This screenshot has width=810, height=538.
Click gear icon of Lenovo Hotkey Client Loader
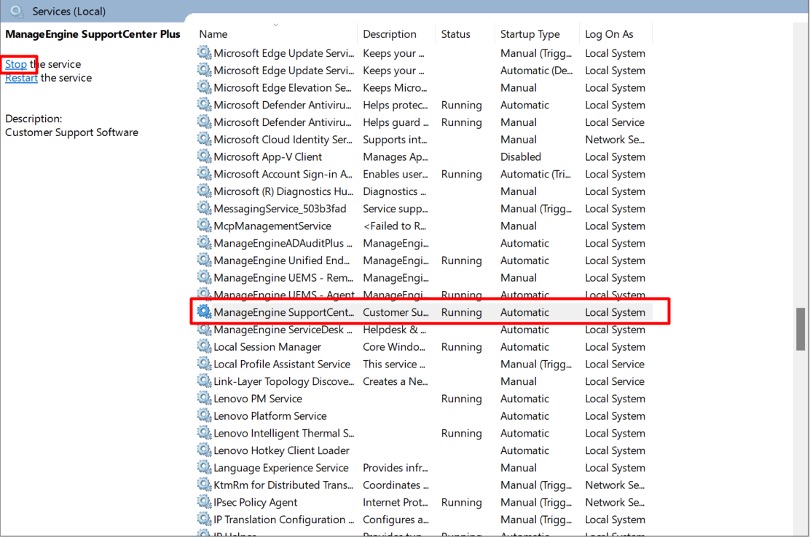tap(204, 450)
